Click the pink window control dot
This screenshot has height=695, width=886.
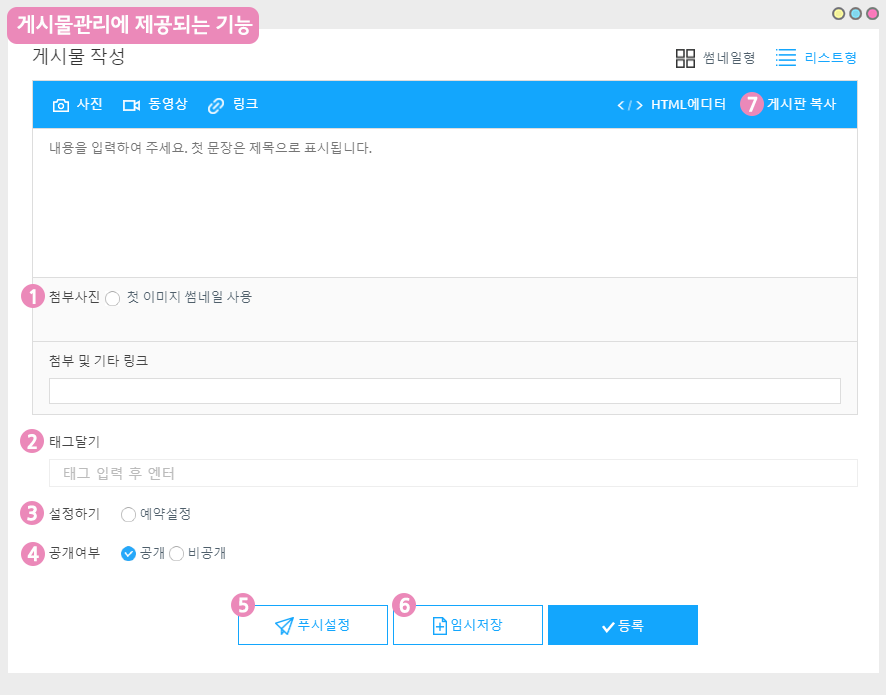872,14
